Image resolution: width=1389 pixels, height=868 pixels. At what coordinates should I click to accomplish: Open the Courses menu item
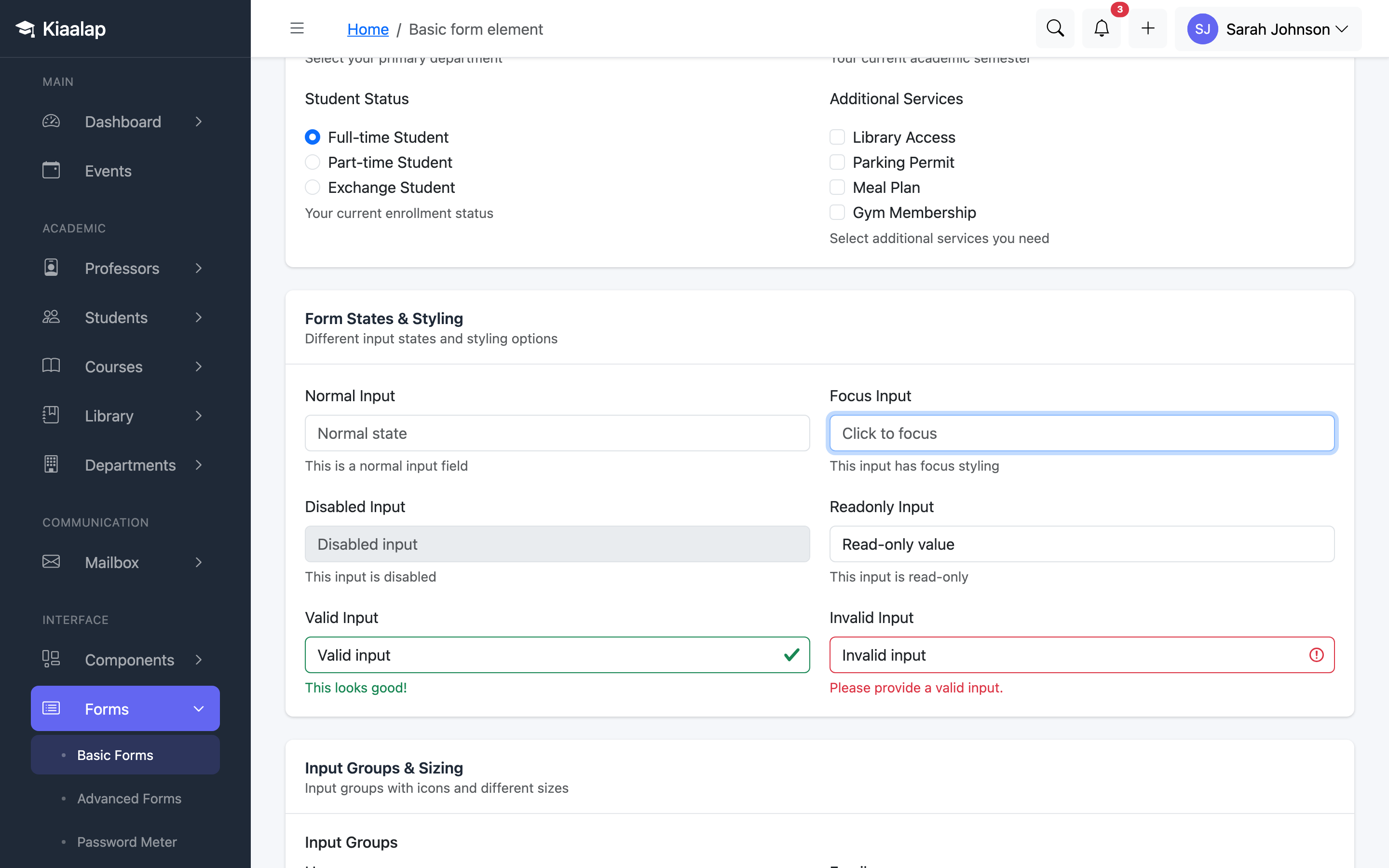[x=125, y=367]
